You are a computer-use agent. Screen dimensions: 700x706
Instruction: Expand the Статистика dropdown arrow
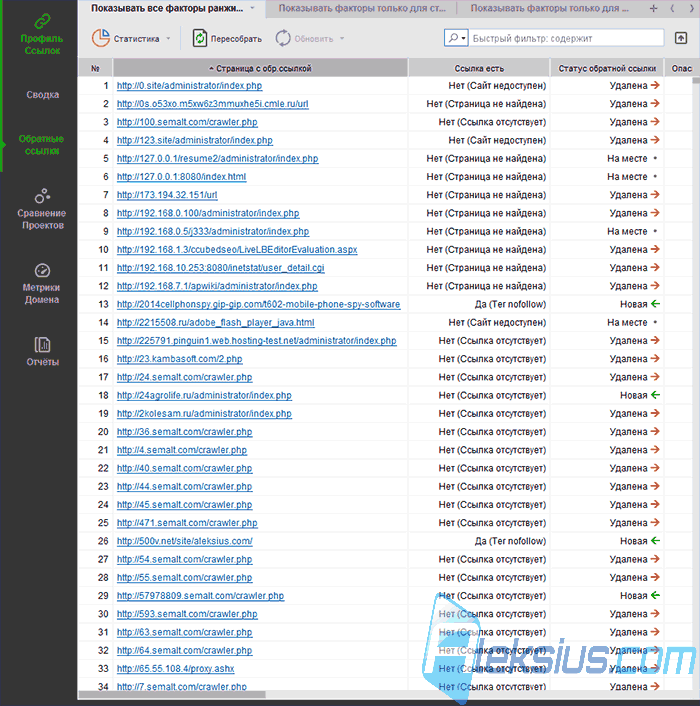coord(168,39)
